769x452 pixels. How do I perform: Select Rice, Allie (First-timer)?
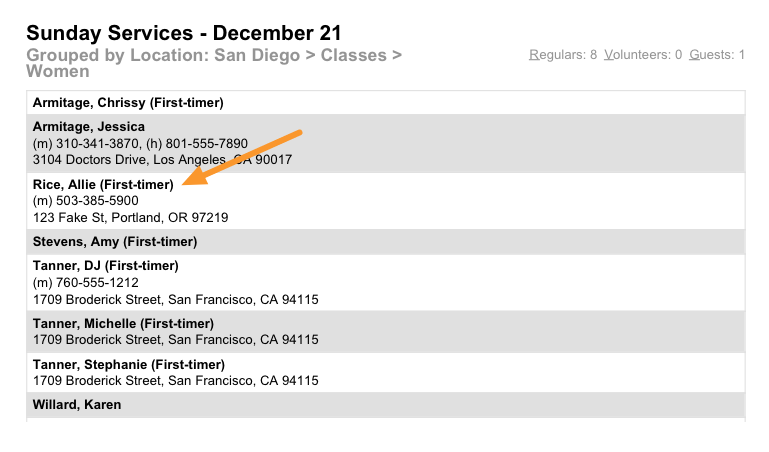[x=103, y=184]
